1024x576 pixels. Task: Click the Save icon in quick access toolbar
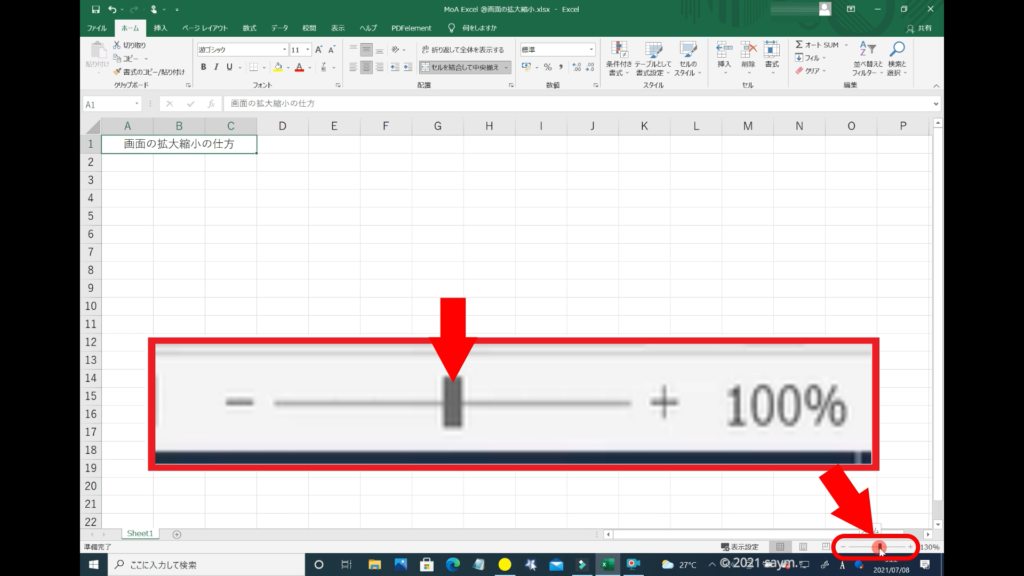click(95, 9)
